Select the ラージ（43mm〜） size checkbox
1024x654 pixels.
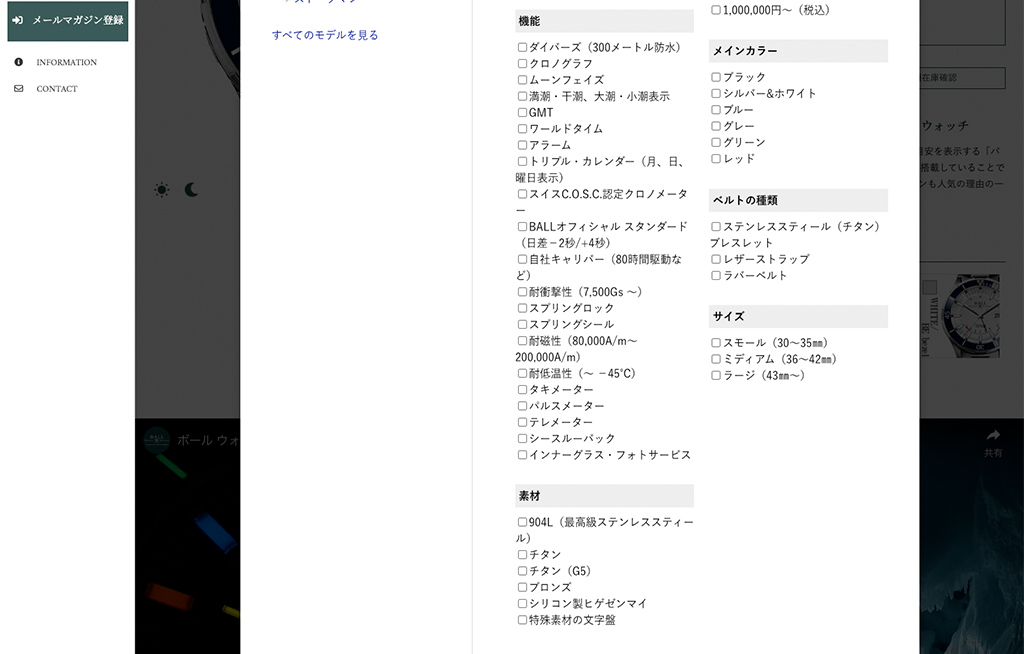(x=716, y=376)
